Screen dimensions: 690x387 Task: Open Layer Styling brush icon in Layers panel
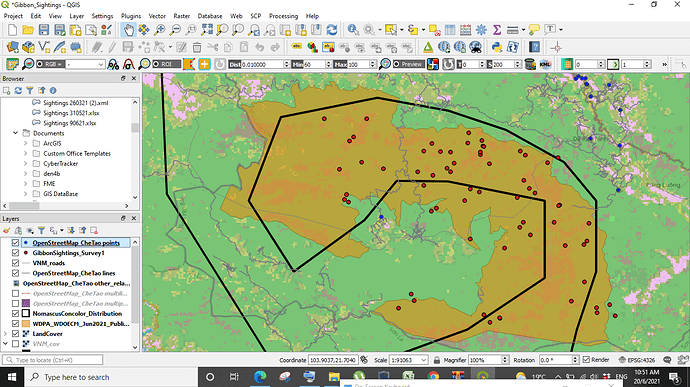coord(6,230)
